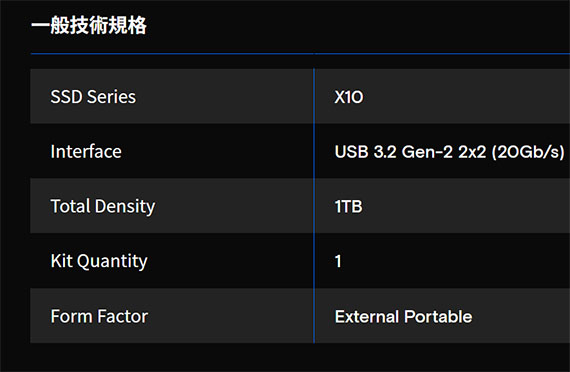
Task: Select the Kit Quantity label
Action: (x=99, y=261)
